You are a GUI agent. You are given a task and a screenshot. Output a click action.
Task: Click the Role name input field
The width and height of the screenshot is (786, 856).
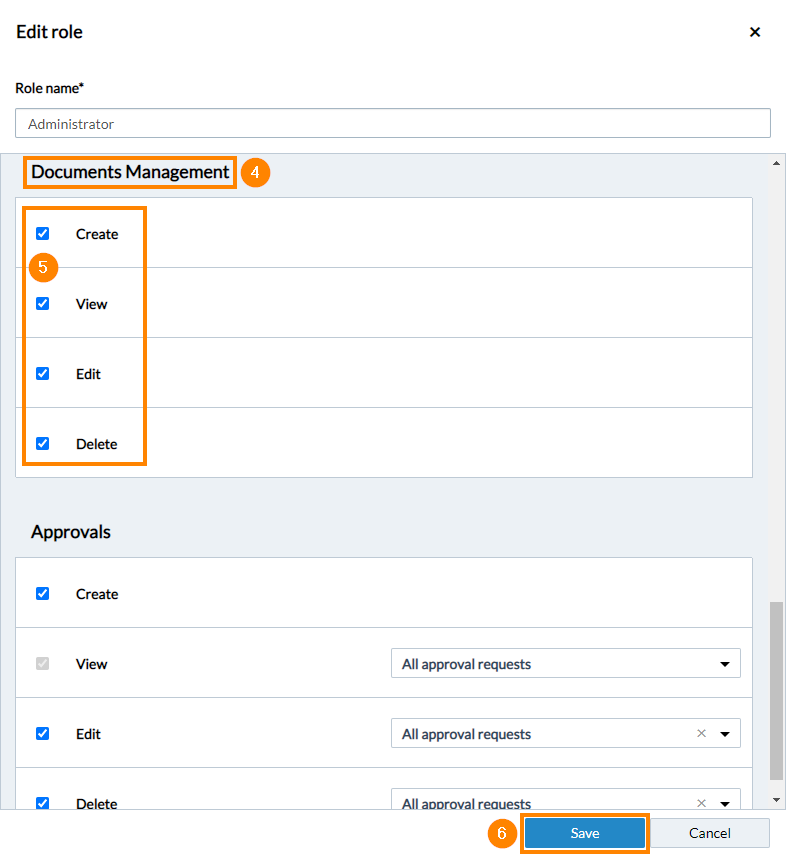pyautogui.click(x=393, y=123)
